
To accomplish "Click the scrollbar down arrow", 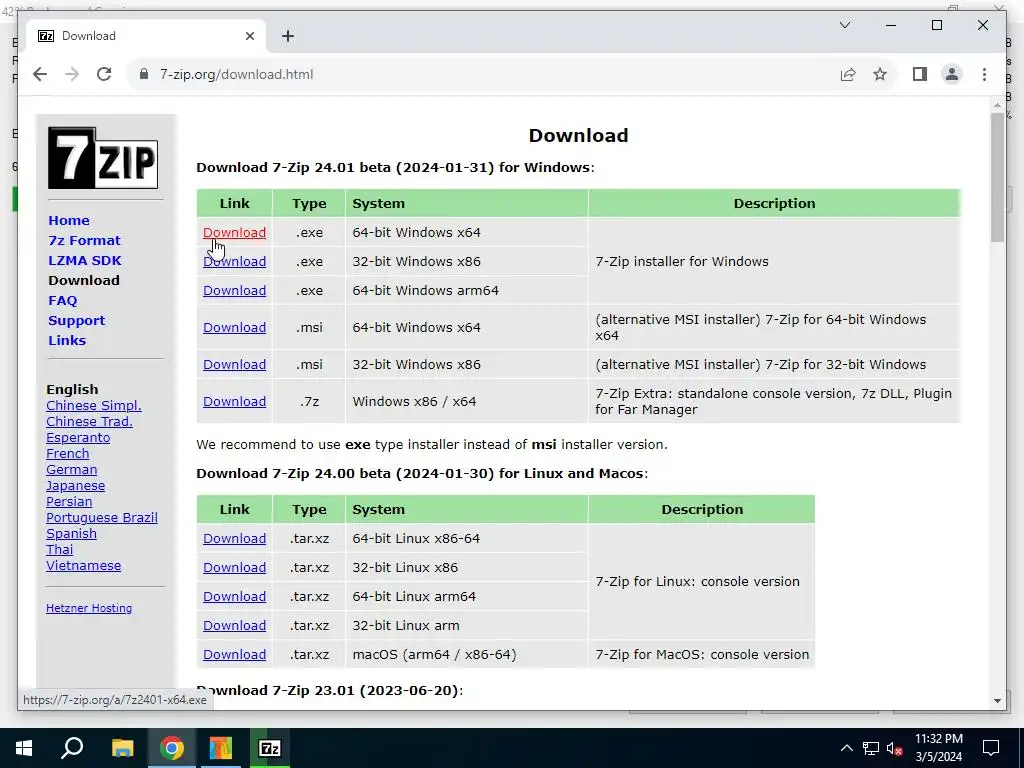I will [997, 701].
